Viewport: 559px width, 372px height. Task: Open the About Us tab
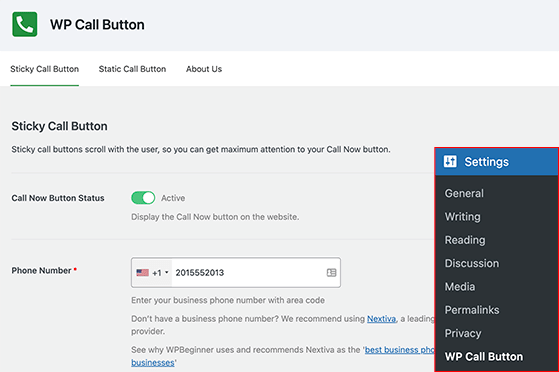(x=204, y=69)
